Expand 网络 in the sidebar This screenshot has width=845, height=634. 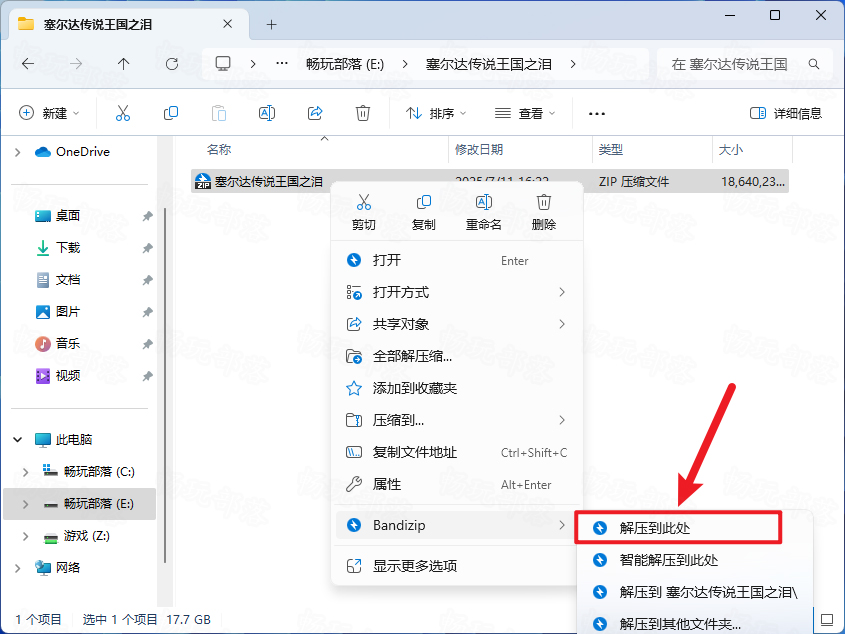coord(18,568)
